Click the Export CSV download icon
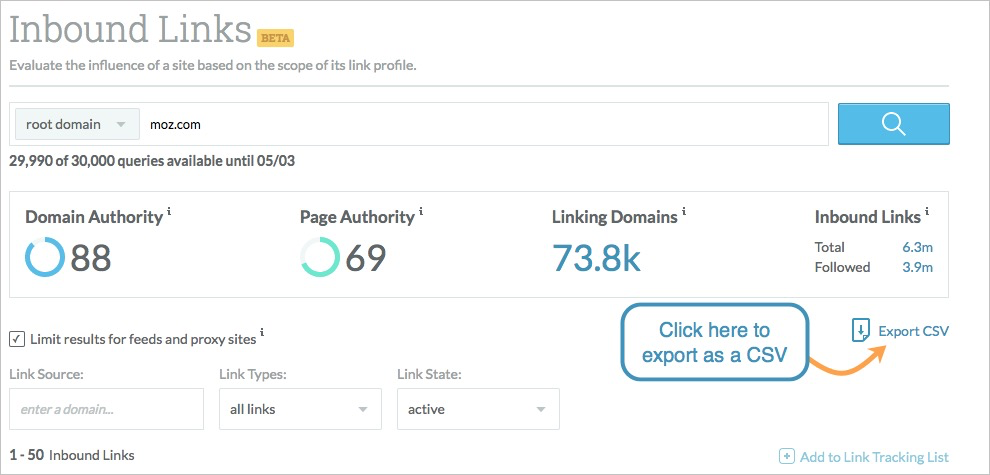 [x=860, y=331]
